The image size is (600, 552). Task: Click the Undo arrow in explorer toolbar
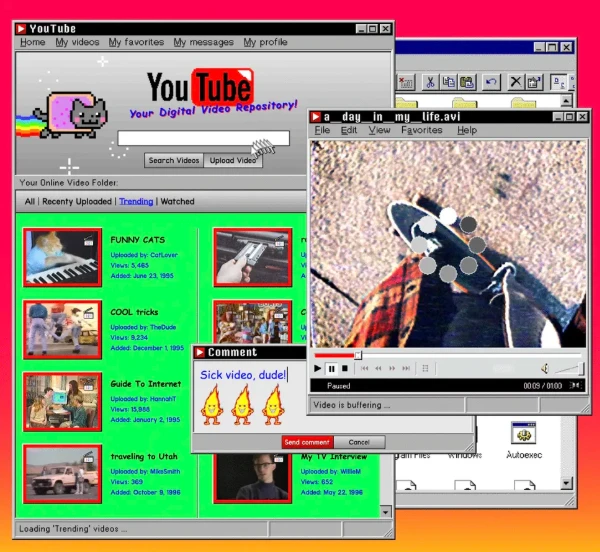pyautogui.click(x=491, y=82)
